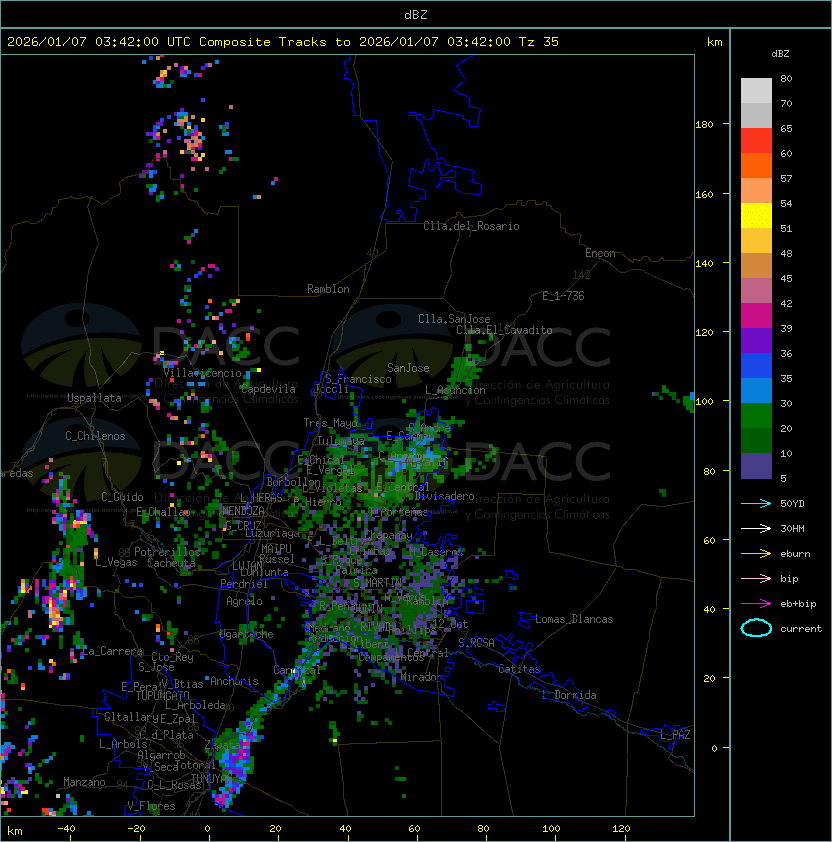832x842 pixels.
Task: Click the 'Mirador' place label
Action: coord(422,677)
